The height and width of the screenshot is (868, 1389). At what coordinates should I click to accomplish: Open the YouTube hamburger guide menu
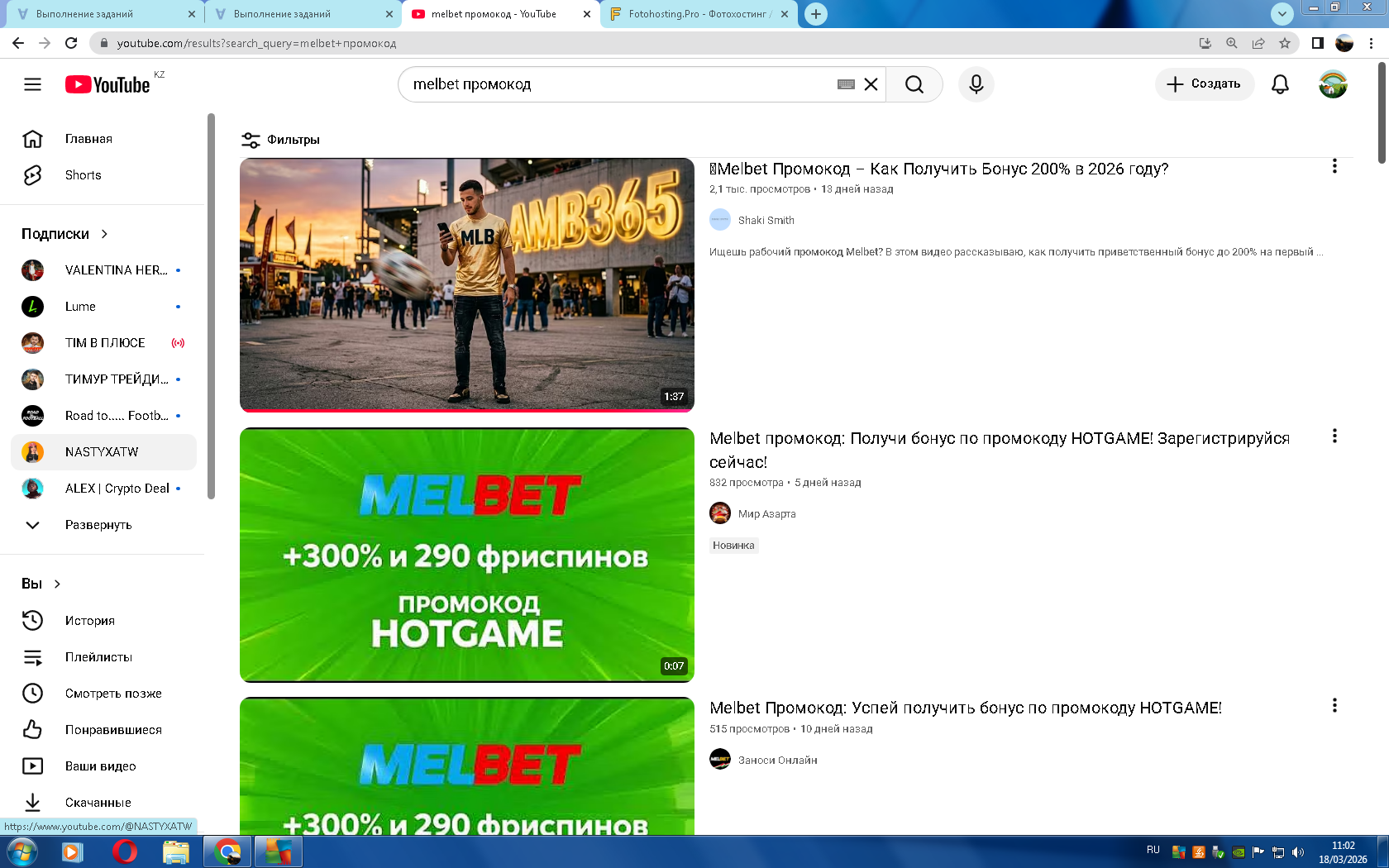pyautogui.click(x=32, y=84)
